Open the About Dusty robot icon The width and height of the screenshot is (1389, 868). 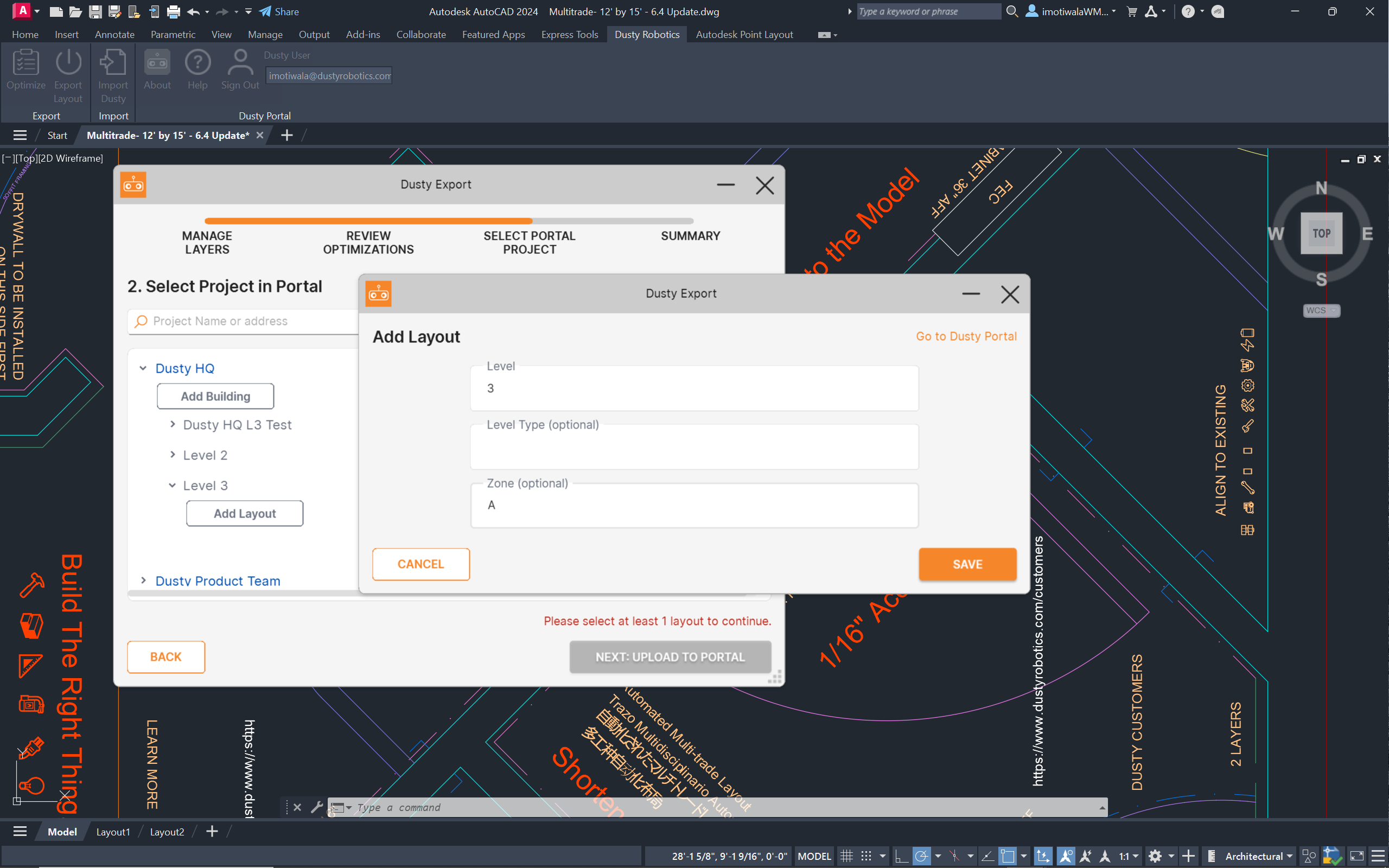click(x=157, y=62)
